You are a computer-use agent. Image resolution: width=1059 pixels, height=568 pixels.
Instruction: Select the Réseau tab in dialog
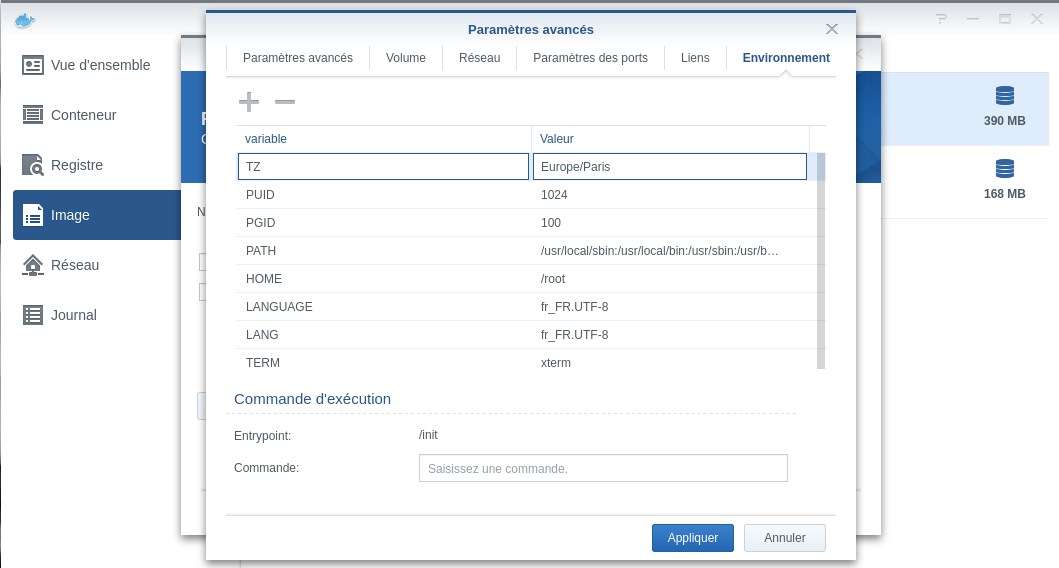click(479, 58)
